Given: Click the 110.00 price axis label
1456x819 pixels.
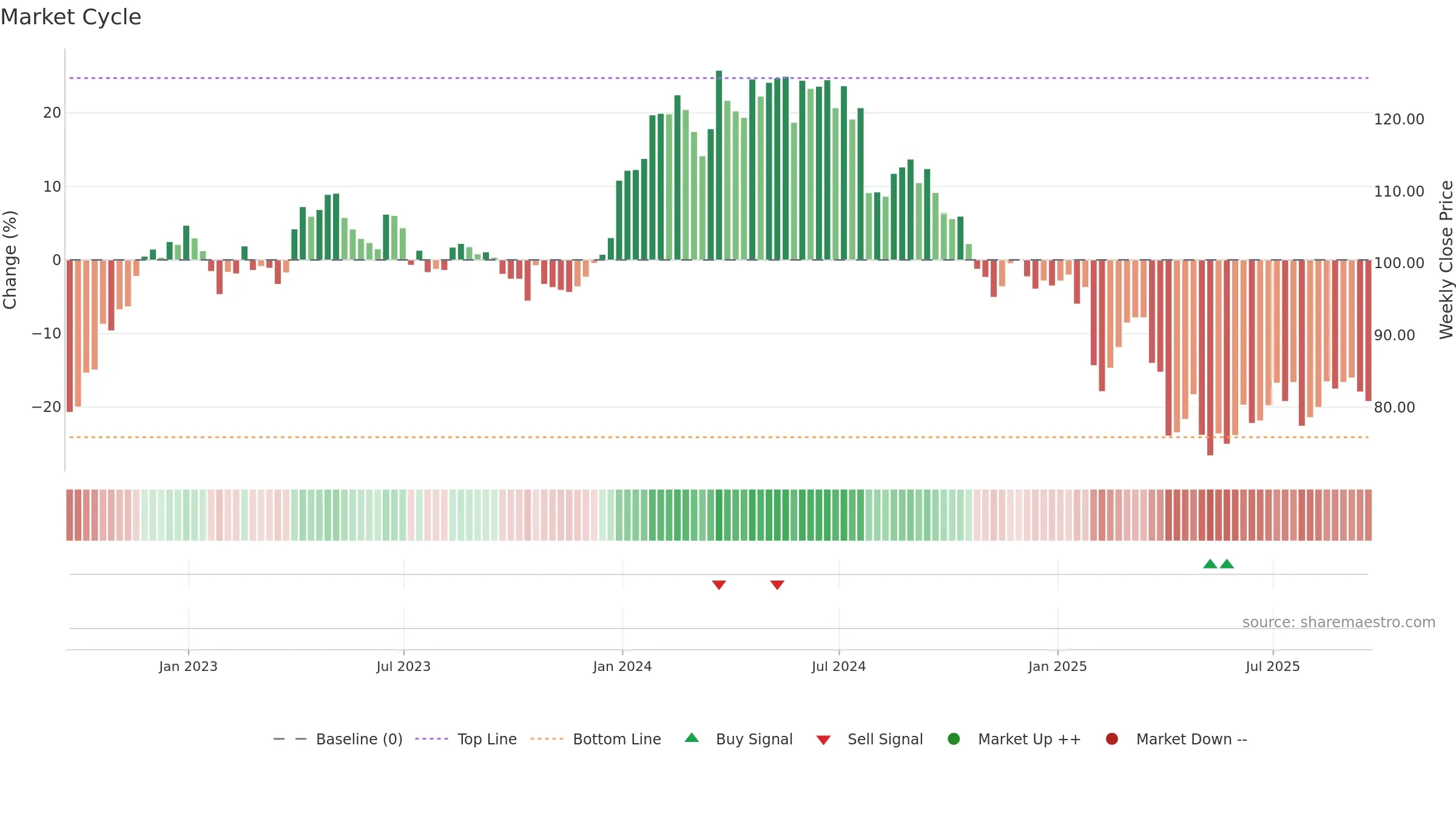Looking at the screenshot, I should click(1399, 191).
